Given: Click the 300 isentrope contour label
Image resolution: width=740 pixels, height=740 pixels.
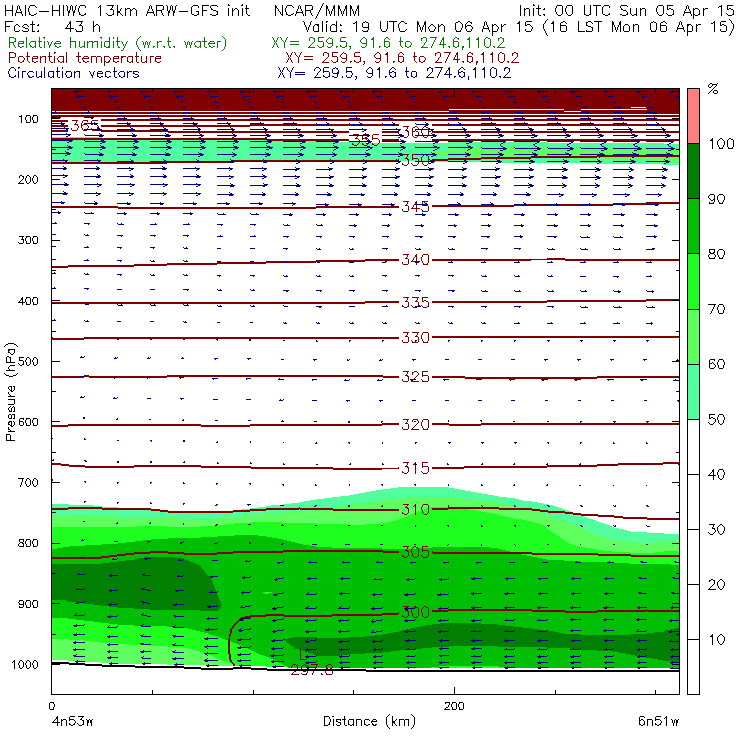Looking at the screenshot, I should point(415,613).
